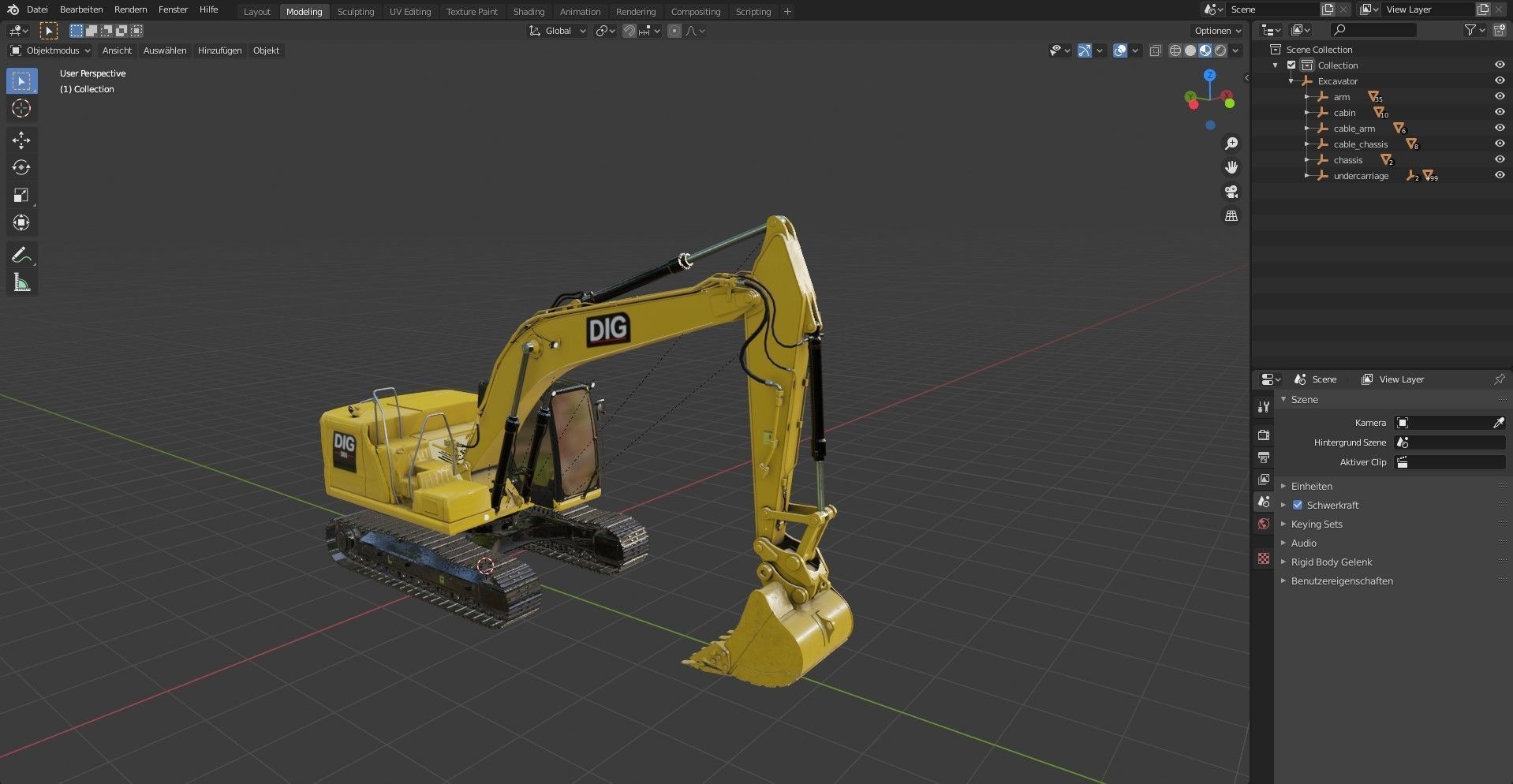Hide the cabin object in outliner
This screenshot has width=1513, height=784.
(x=1500, y=113)
